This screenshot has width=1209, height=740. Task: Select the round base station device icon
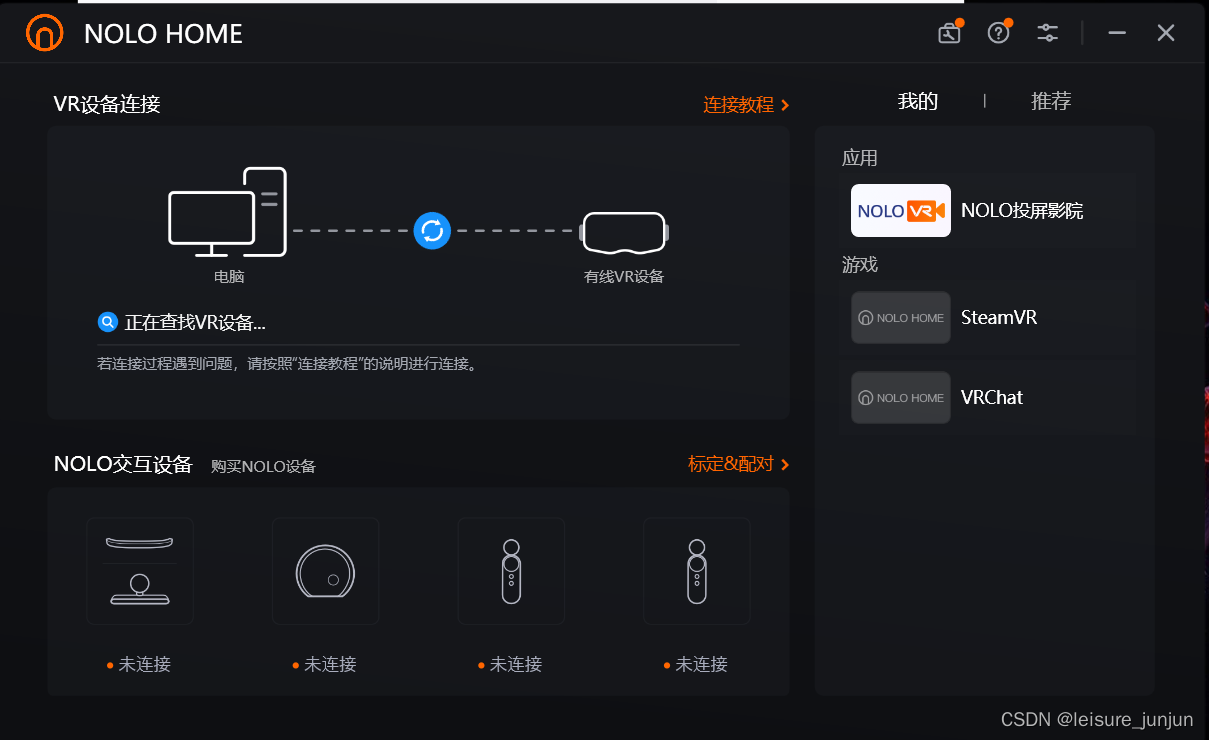(325, 571)
